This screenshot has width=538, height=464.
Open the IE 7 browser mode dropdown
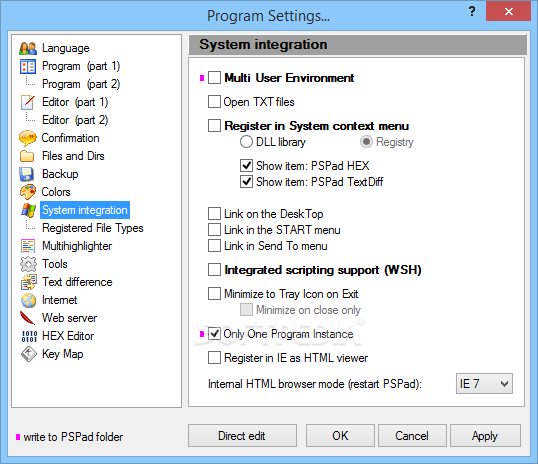[x=484, y=383]
